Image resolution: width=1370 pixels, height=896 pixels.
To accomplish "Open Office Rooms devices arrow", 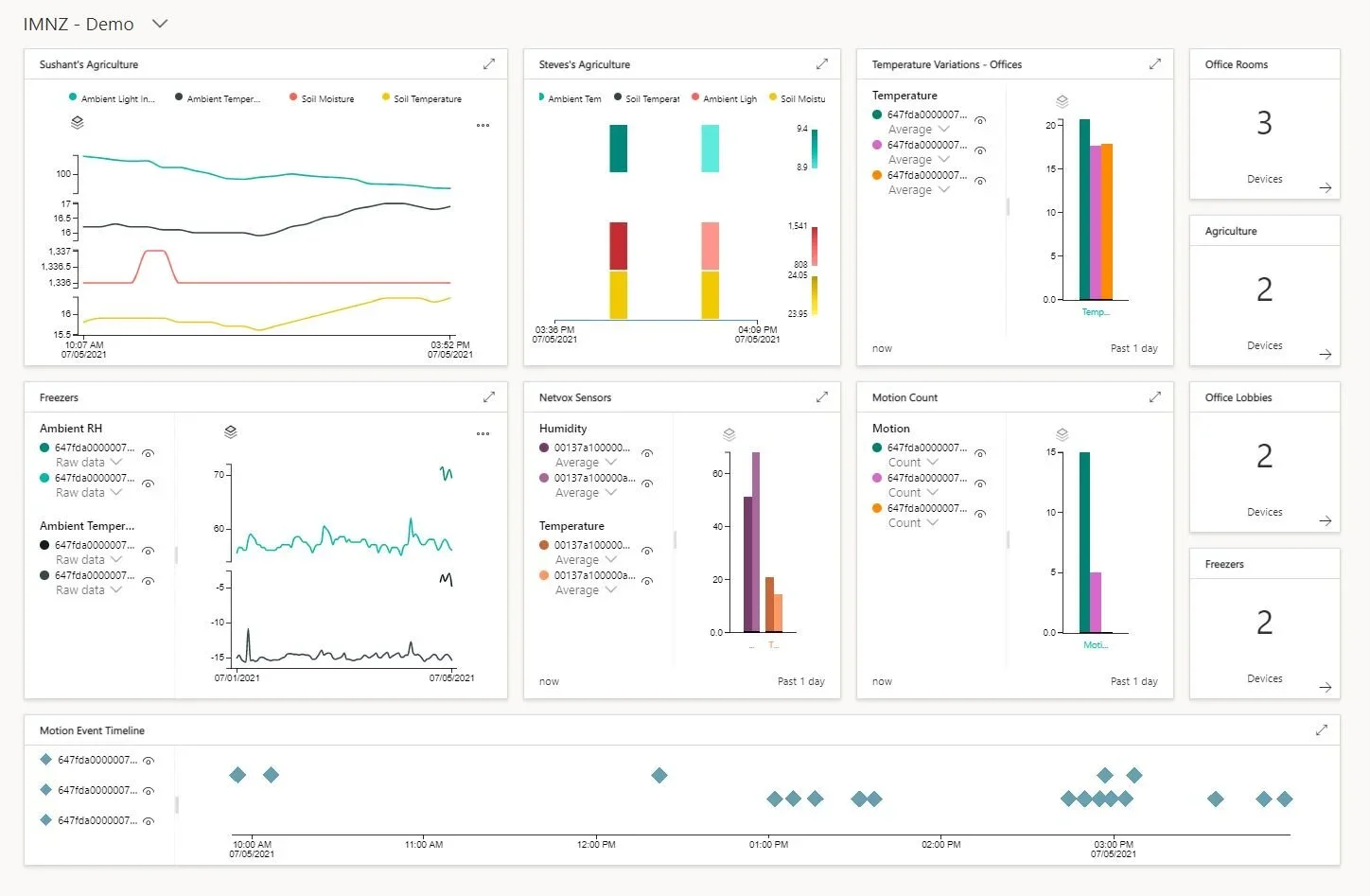I will pos(1326,188).
